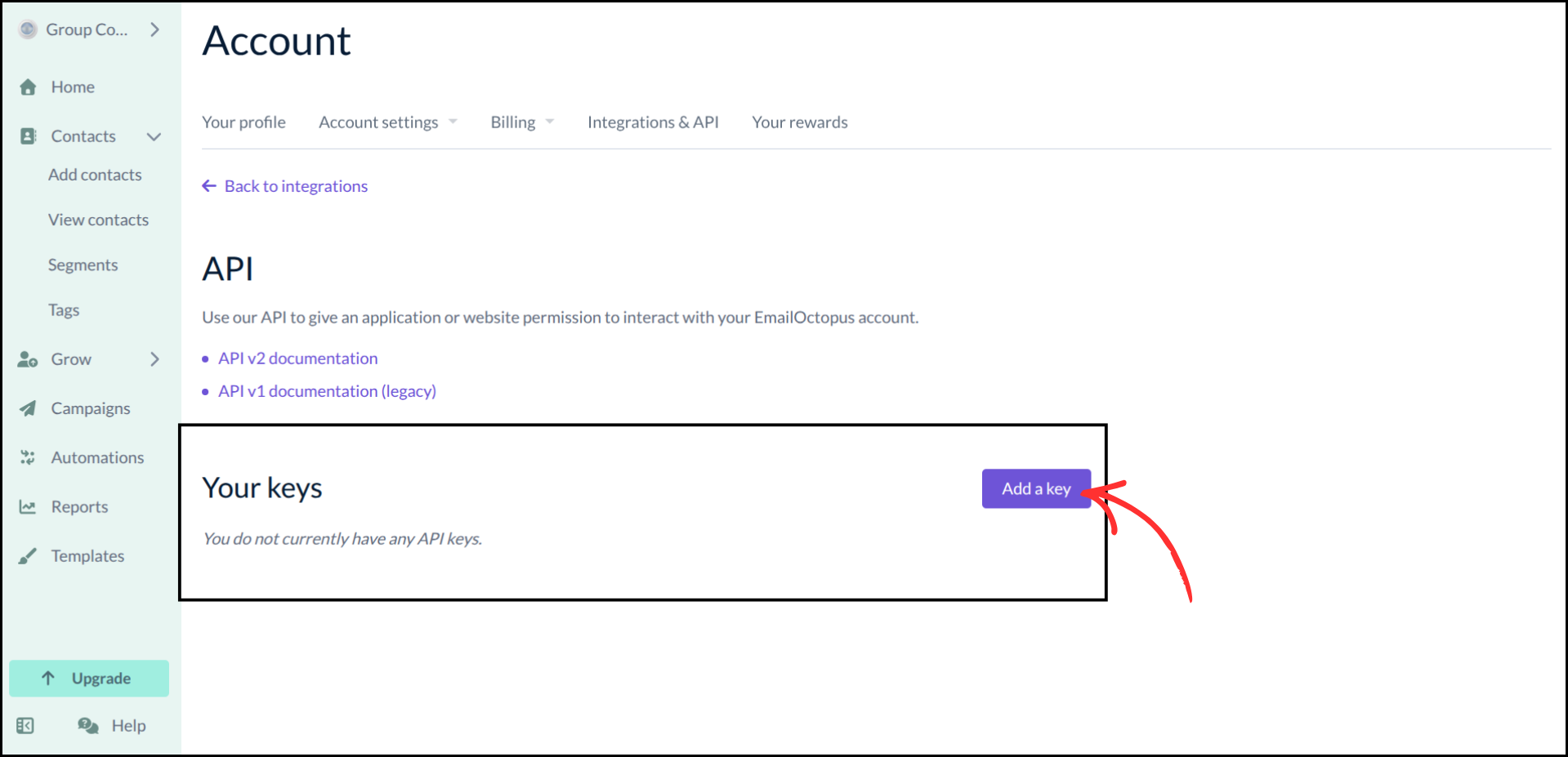Open the API v2 documentation link

tap(297, 358)
